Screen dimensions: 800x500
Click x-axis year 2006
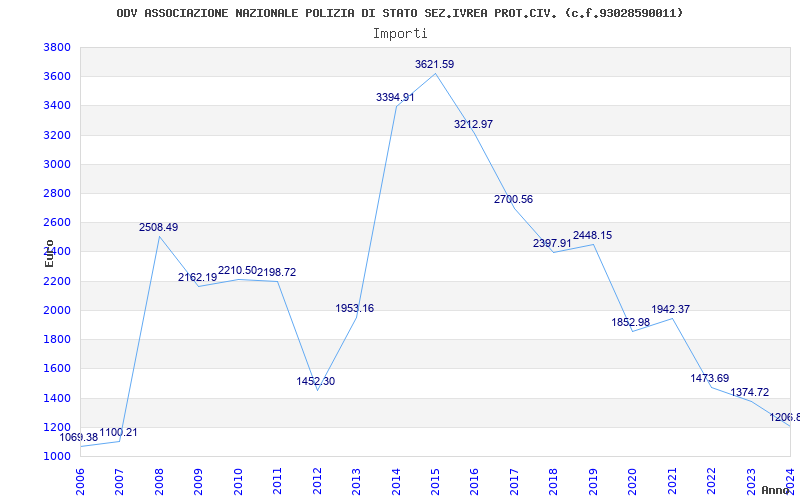click(80, 481)
